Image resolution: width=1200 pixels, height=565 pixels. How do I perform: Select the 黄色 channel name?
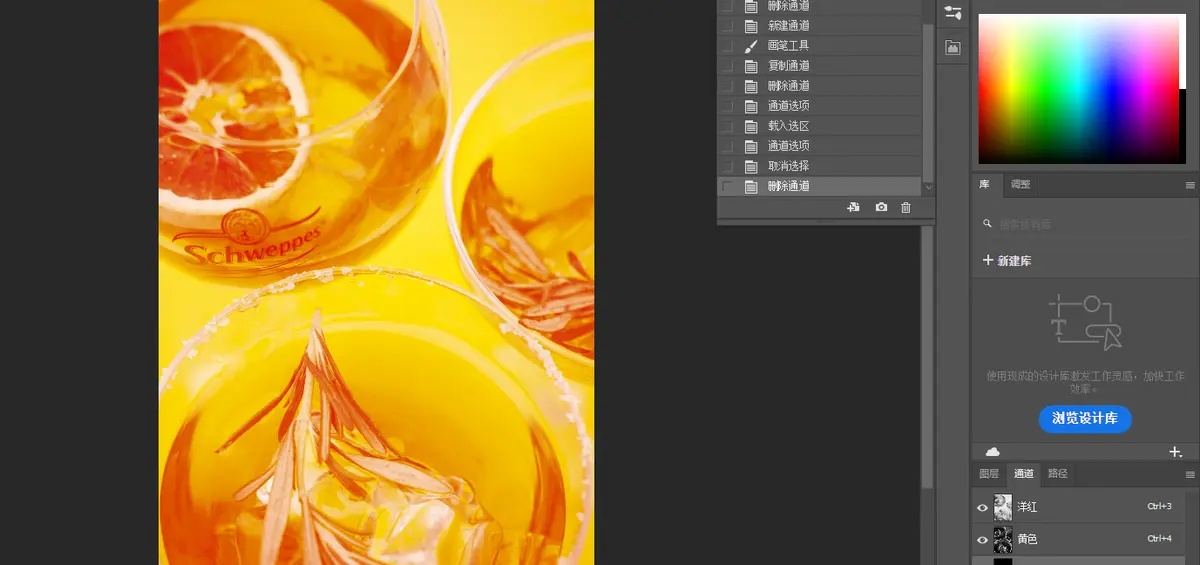coord(1027,539)
